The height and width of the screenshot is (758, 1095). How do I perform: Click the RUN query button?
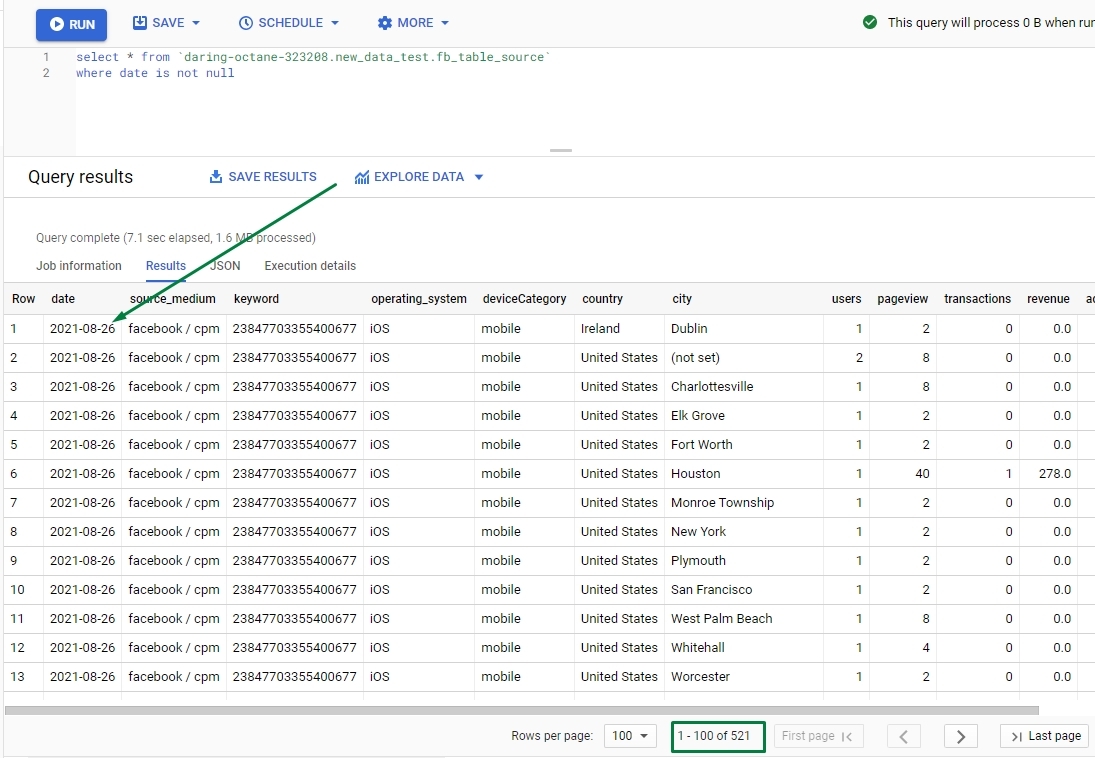[71, 24]
